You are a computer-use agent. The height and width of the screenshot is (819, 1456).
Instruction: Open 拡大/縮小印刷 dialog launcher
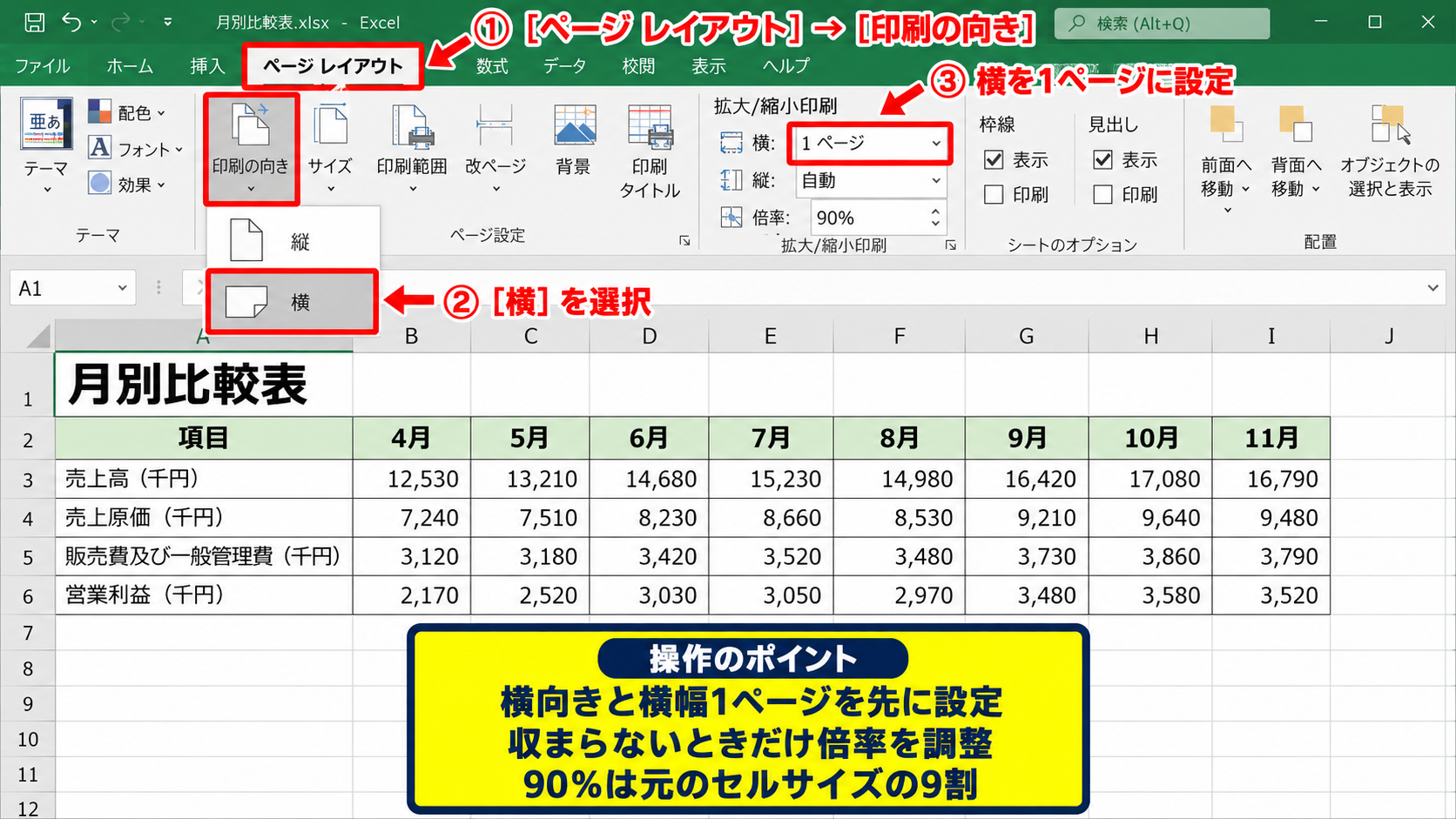click(x=951, y=245)
